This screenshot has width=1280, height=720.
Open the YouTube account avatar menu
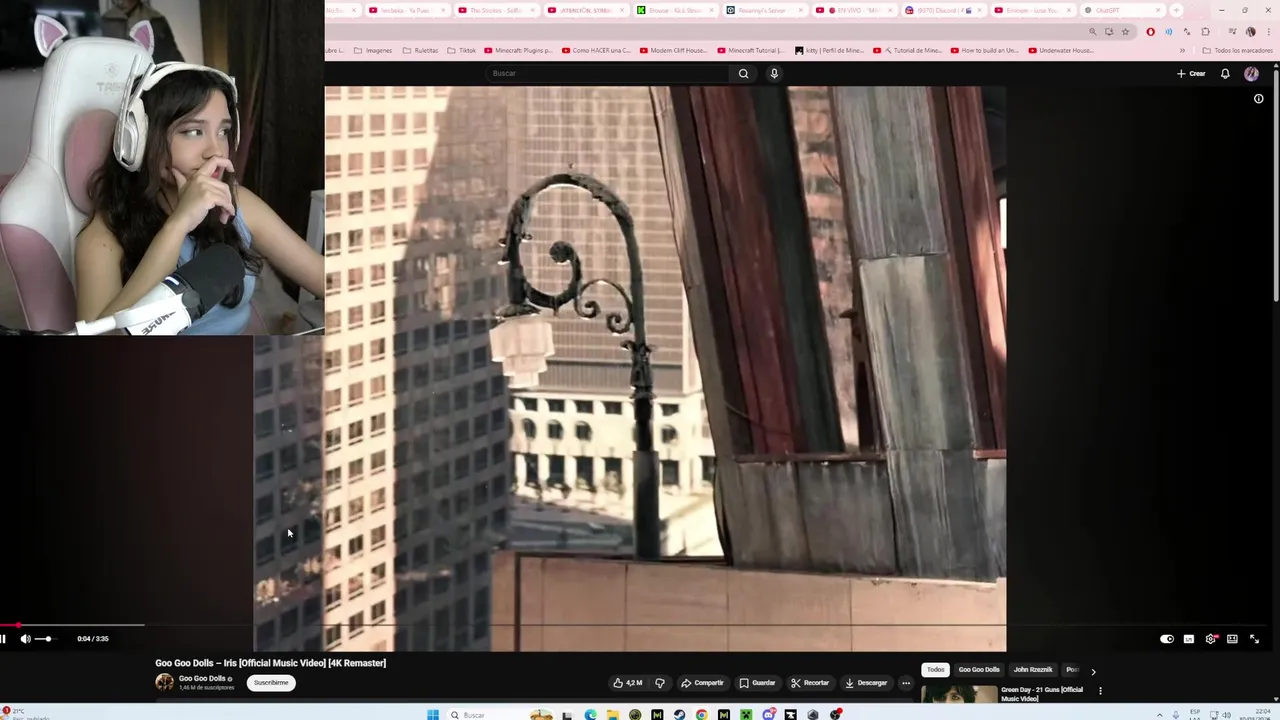point(1251,73)
